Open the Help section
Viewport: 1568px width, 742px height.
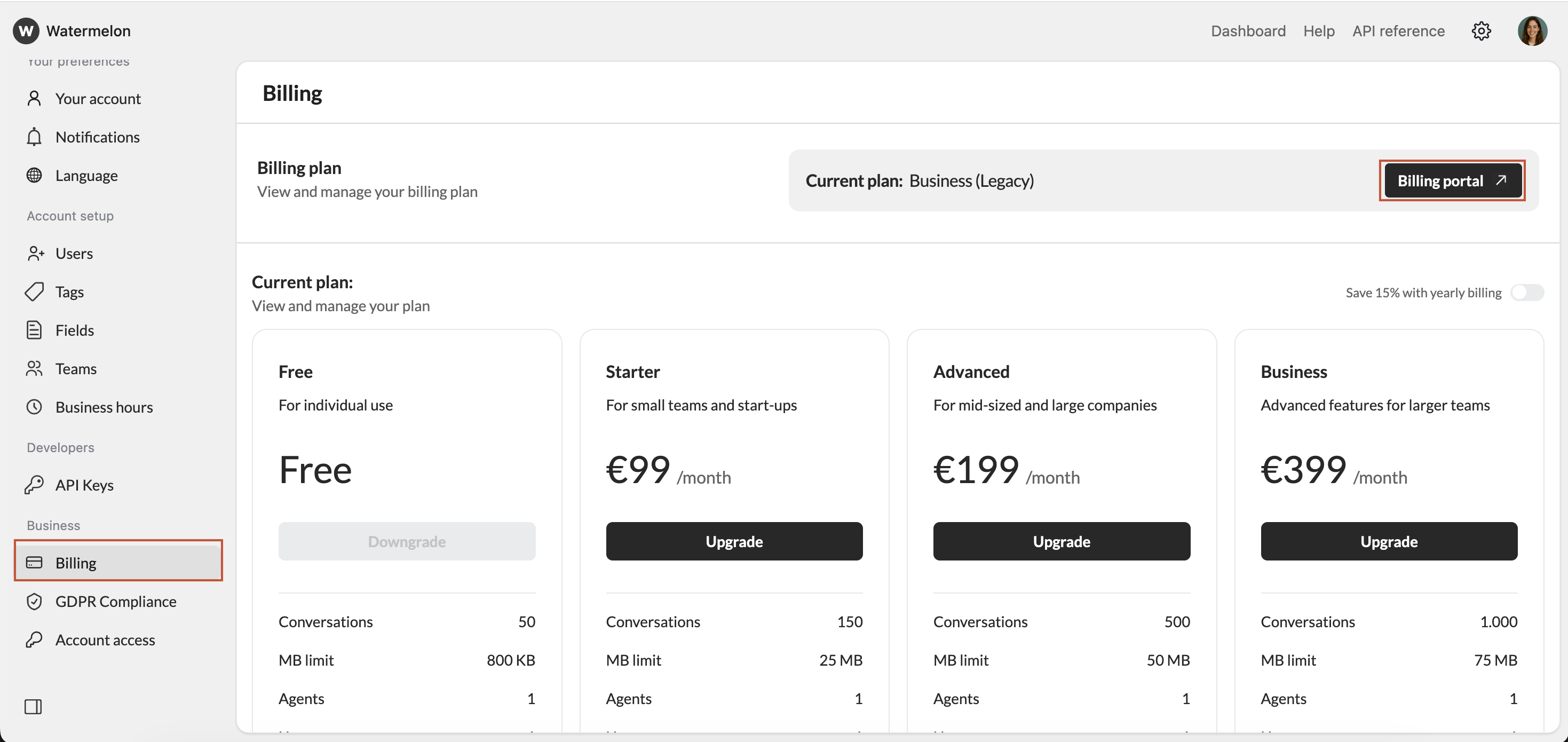tap(1318, 30)
